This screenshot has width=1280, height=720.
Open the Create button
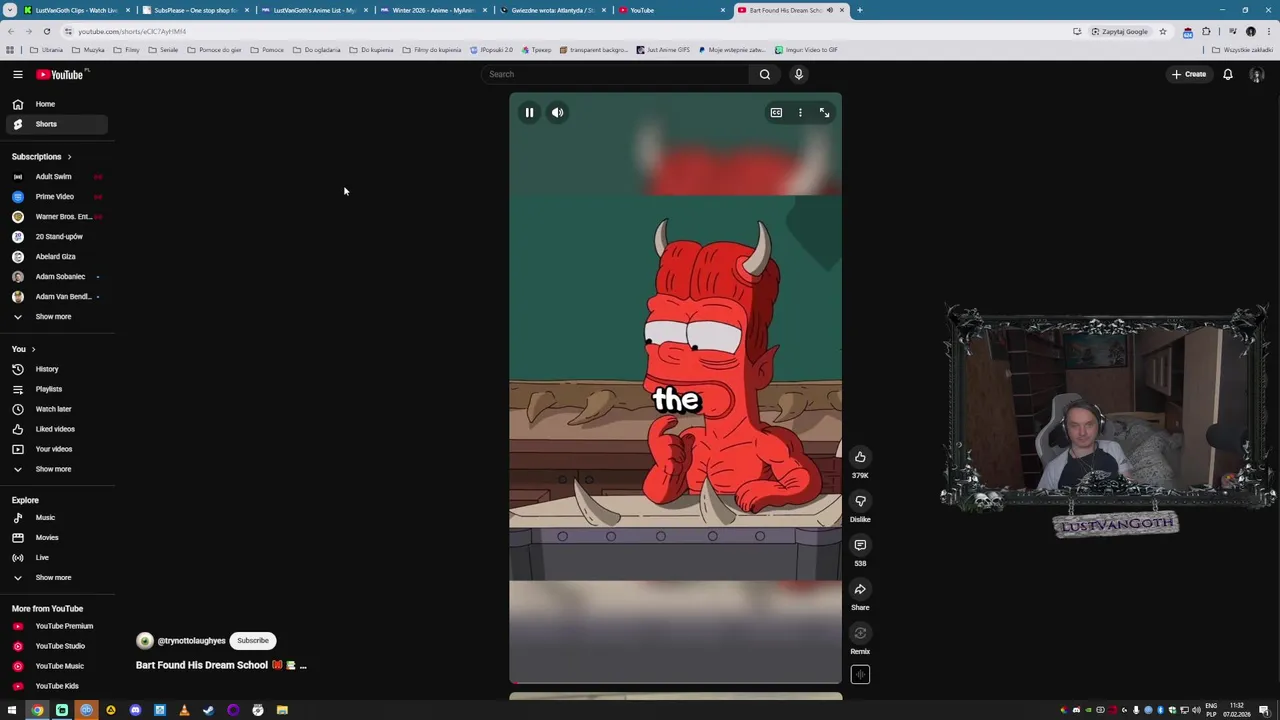pyautogui.click(x=1189, y=74)
